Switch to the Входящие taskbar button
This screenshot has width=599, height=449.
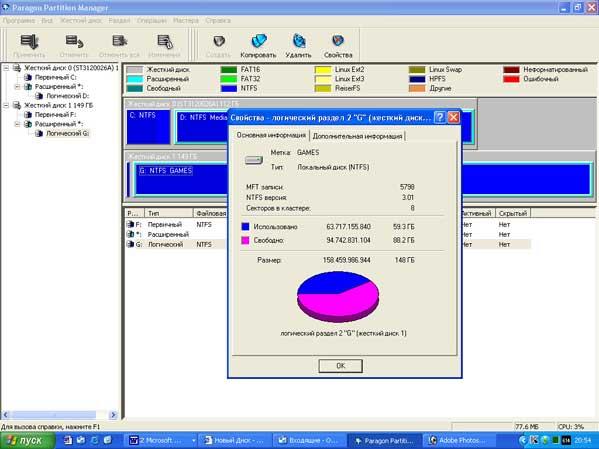click(x=311, y=441)
